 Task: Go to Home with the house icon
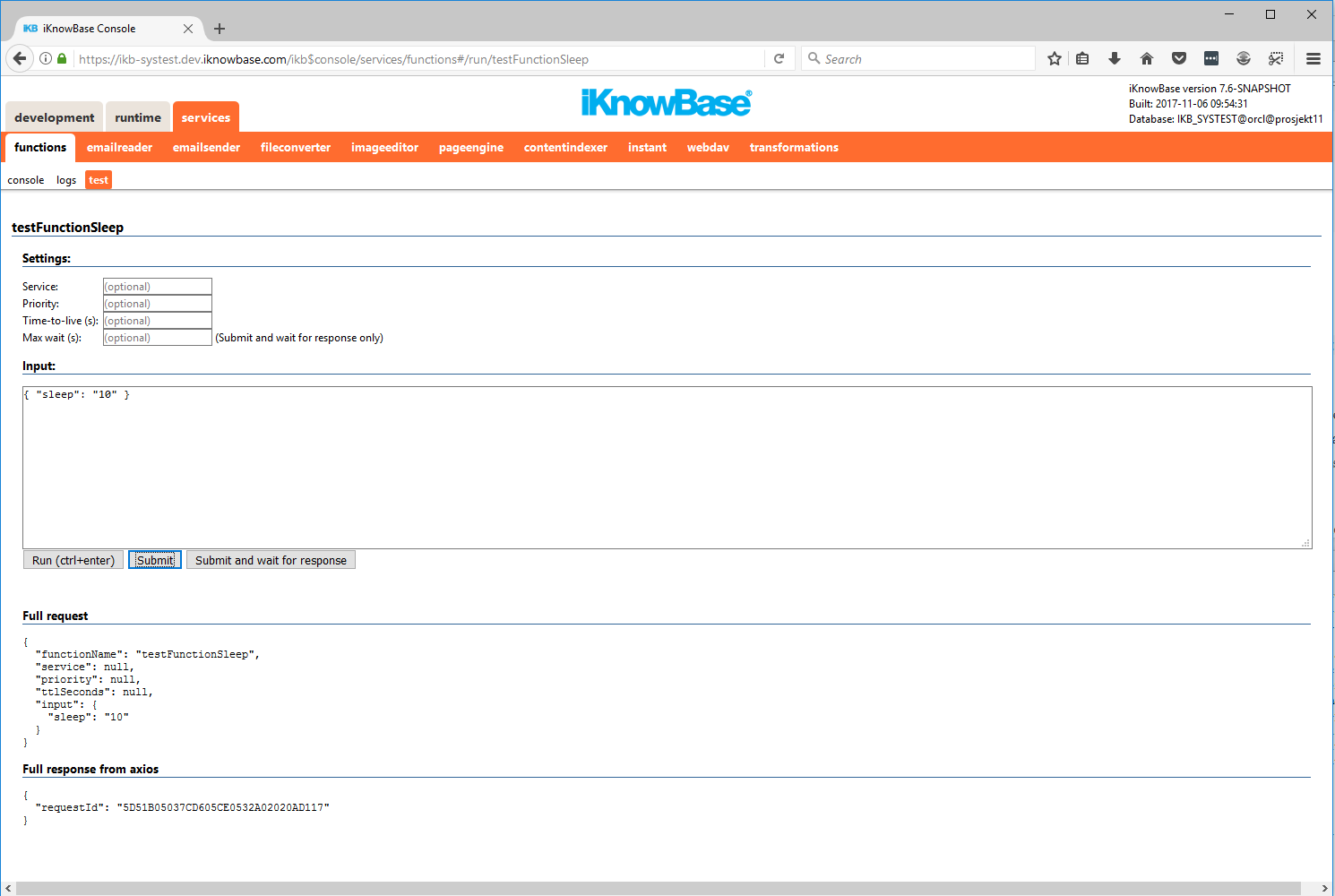click(x=1147, y=58)
